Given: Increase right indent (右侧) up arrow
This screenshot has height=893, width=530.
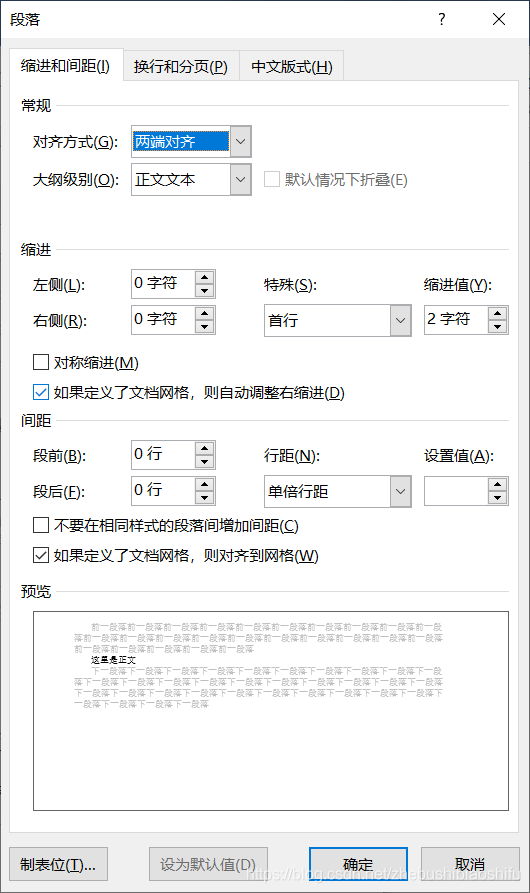Looking at the screenshot, I should click(204, 313).
